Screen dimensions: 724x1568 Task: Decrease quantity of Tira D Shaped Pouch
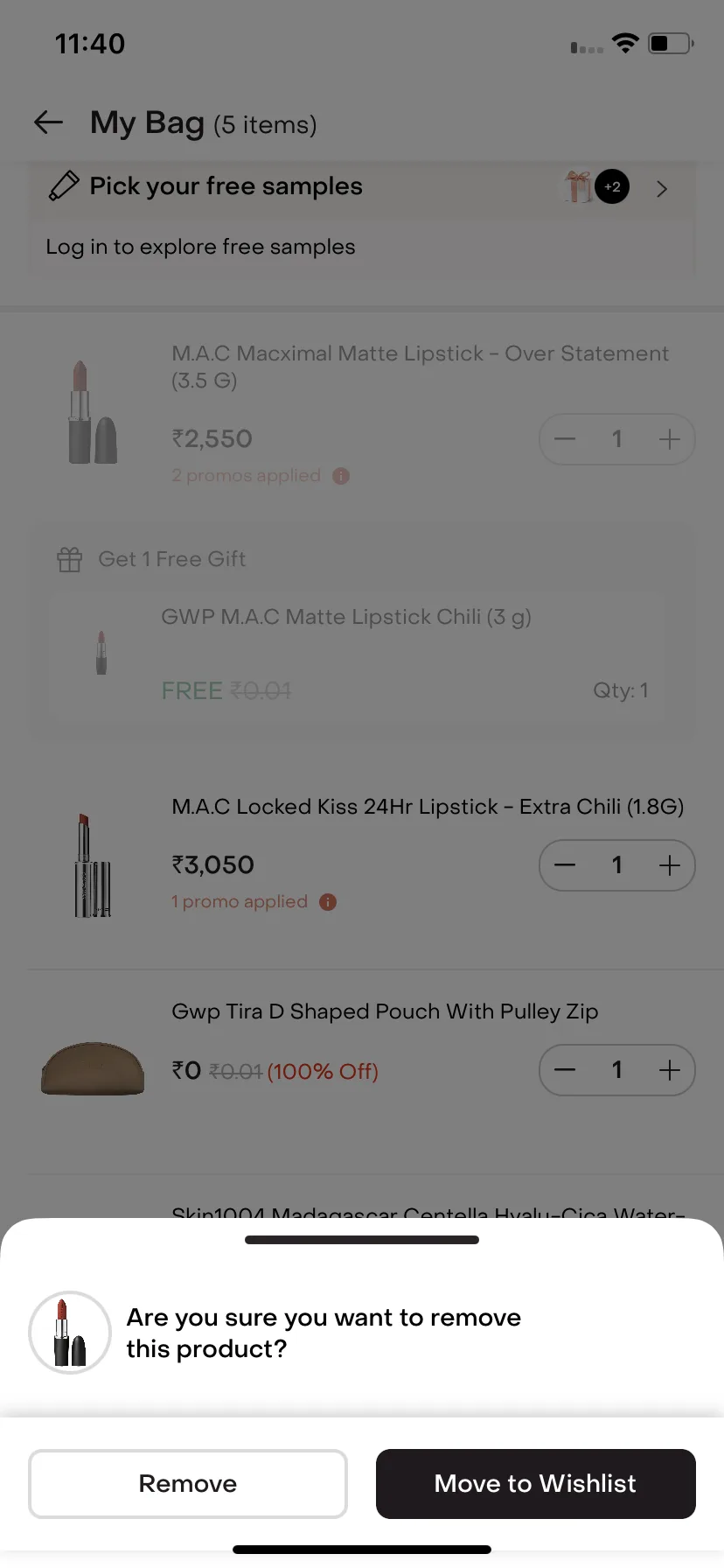tap(565, 1070)
